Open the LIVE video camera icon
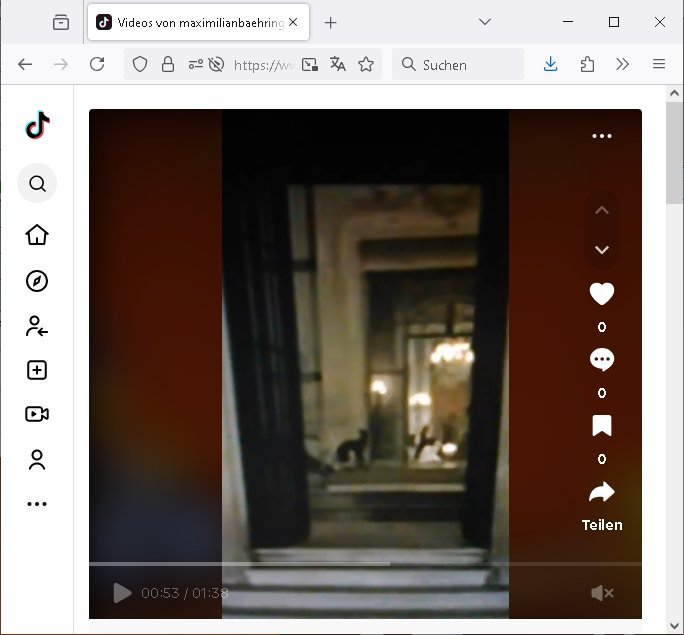 (x=37, y=414)
